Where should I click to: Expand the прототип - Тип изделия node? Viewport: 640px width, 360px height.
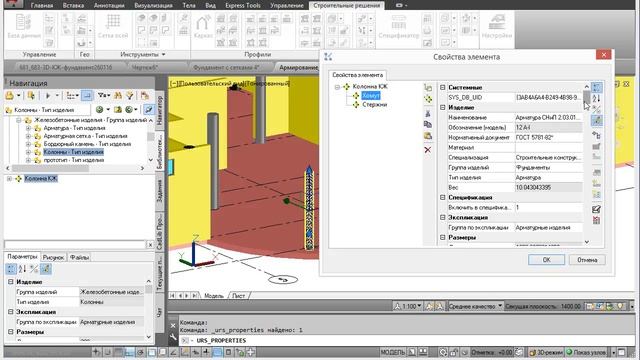28,160
